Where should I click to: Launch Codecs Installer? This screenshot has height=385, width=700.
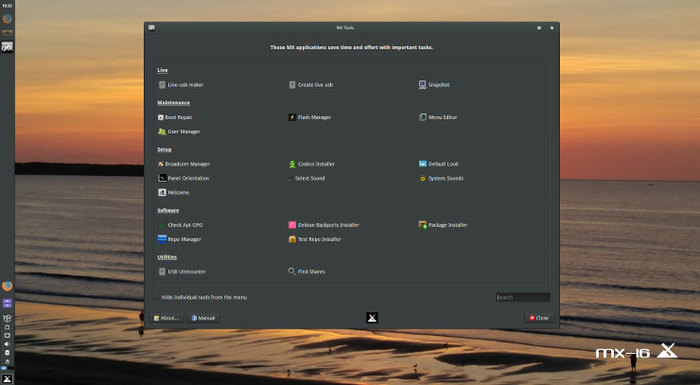312,164
